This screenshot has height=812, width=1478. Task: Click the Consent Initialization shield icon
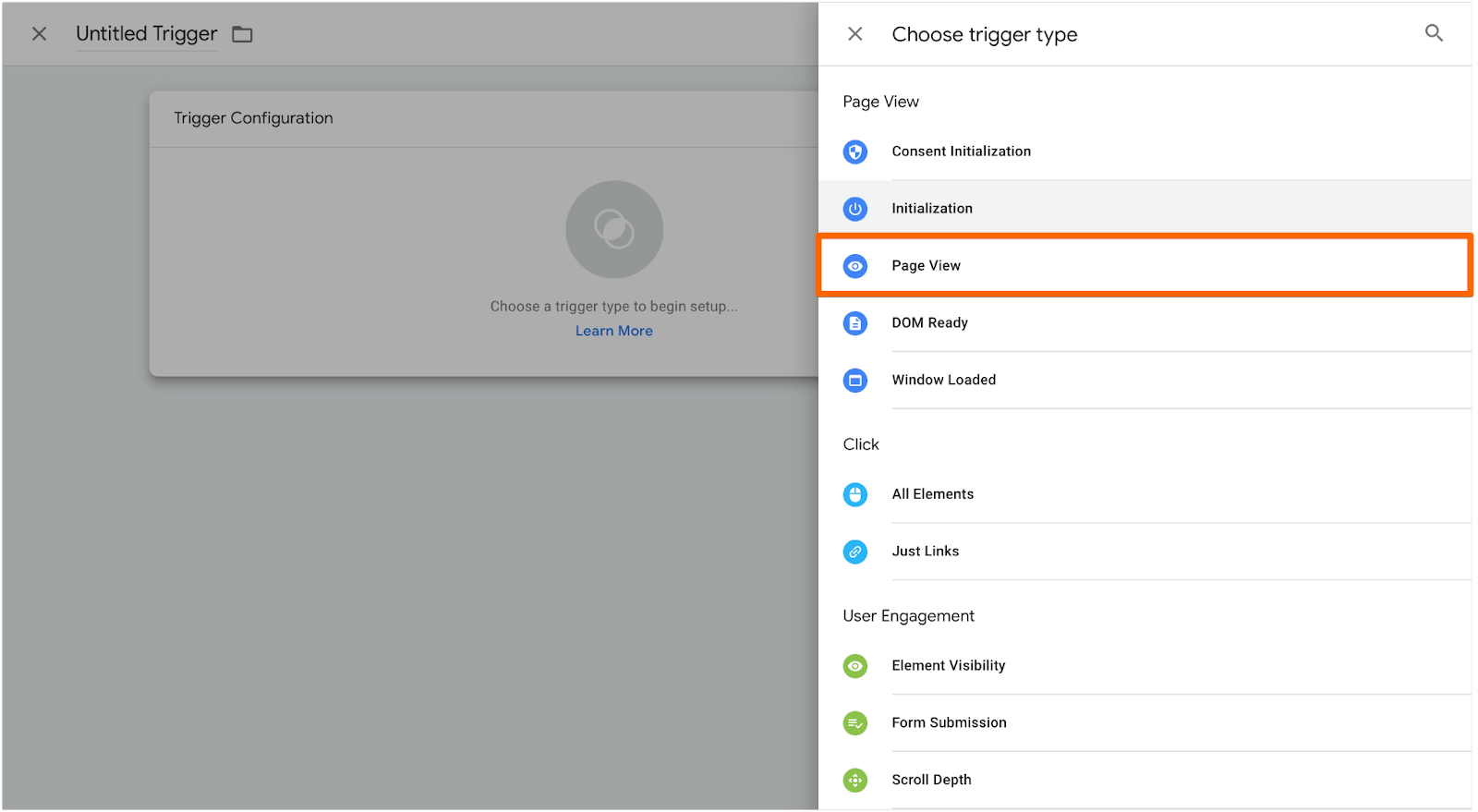pos(855,151)
